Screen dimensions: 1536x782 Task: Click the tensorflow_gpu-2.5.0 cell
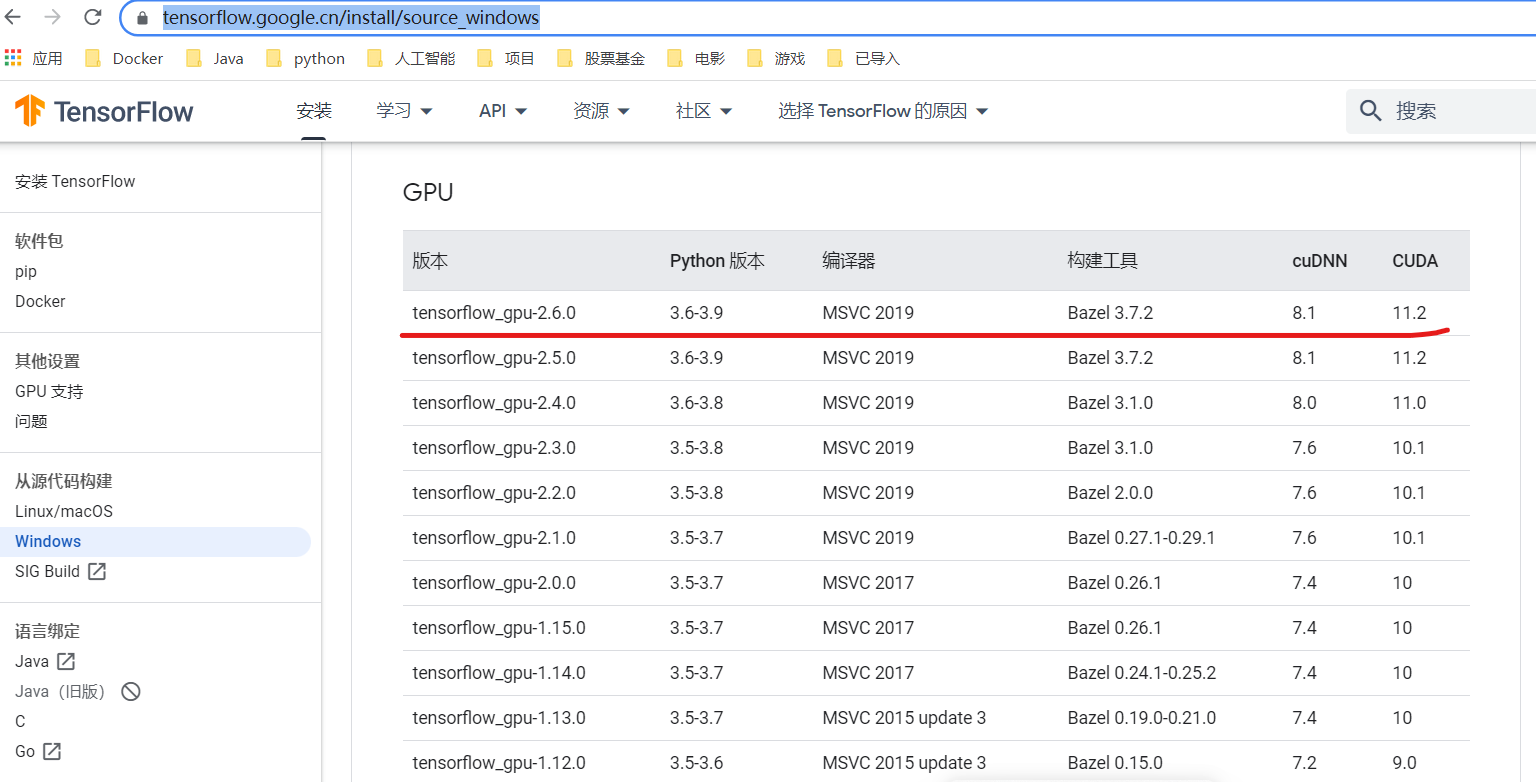pos(494,358)
